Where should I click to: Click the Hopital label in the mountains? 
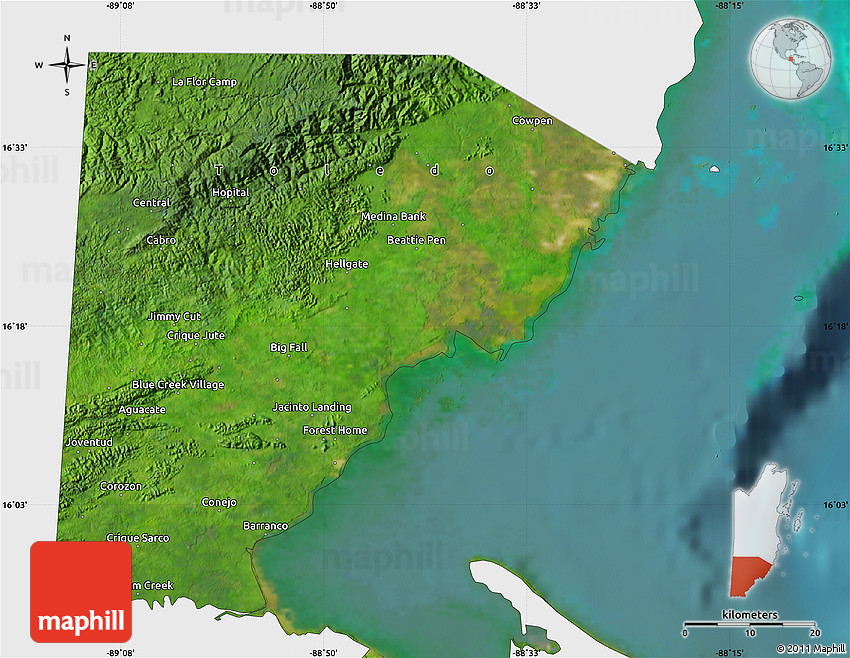click(231, 192)
